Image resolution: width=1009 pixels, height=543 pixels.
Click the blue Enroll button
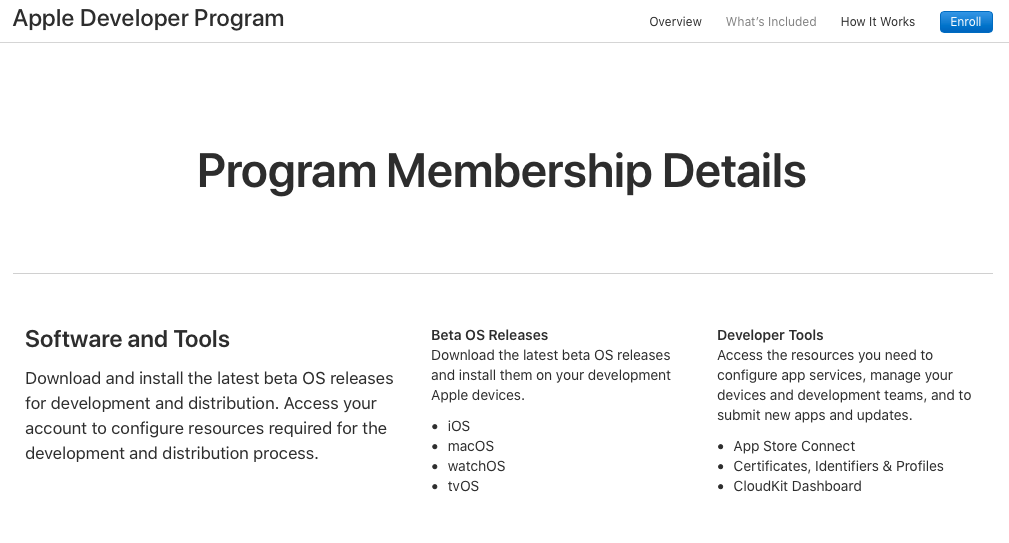[x=965, y=22]
